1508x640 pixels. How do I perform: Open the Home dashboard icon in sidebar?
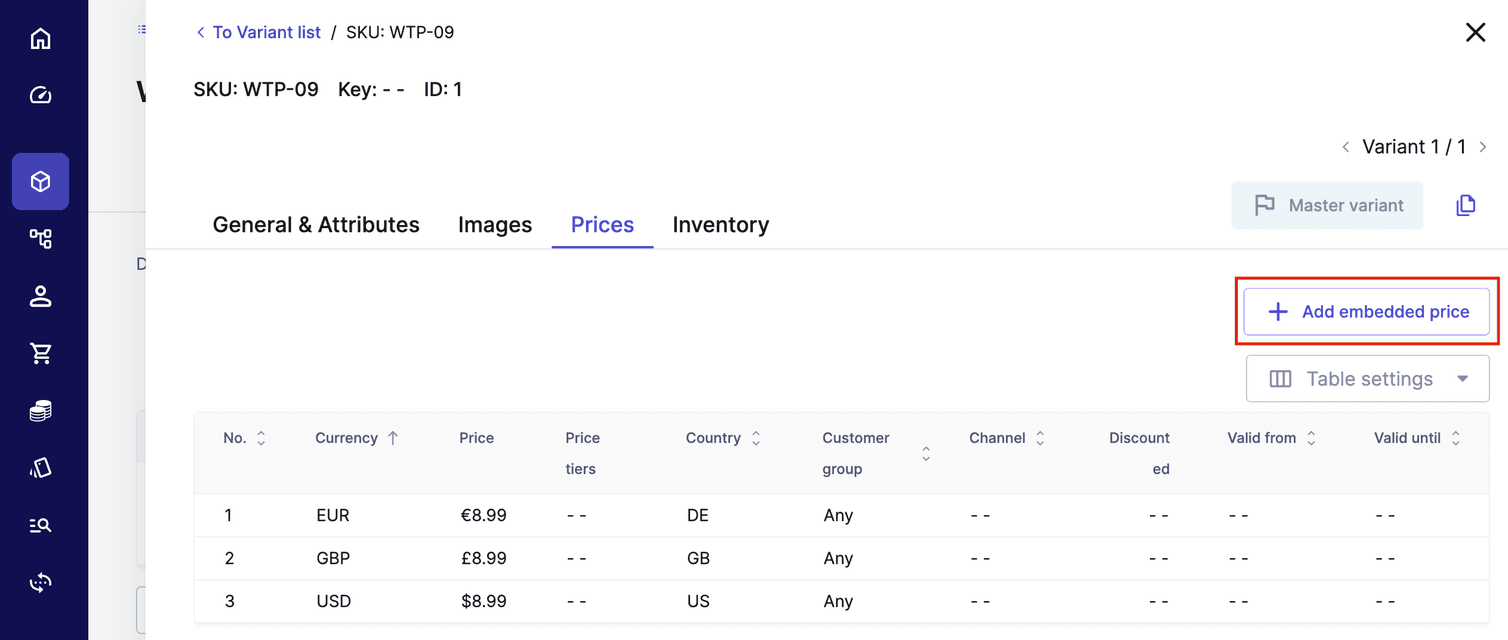tap(40, 37)
